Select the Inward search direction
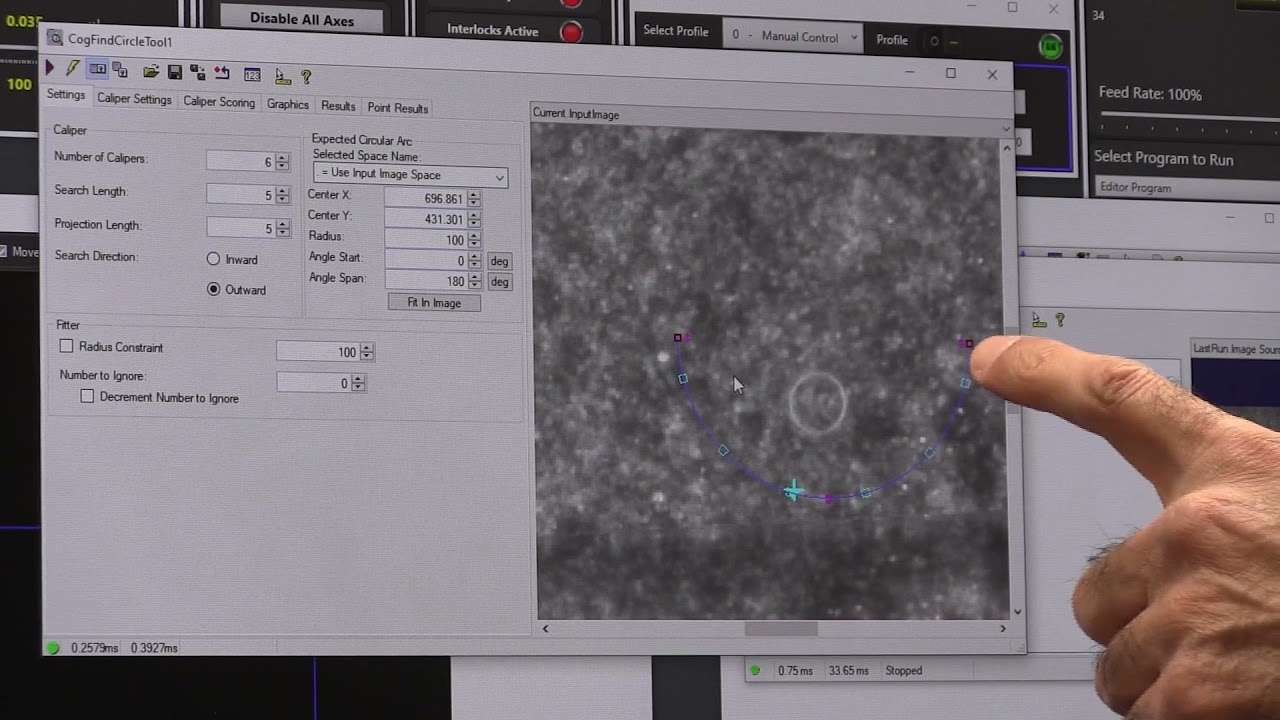 point(213,259)
